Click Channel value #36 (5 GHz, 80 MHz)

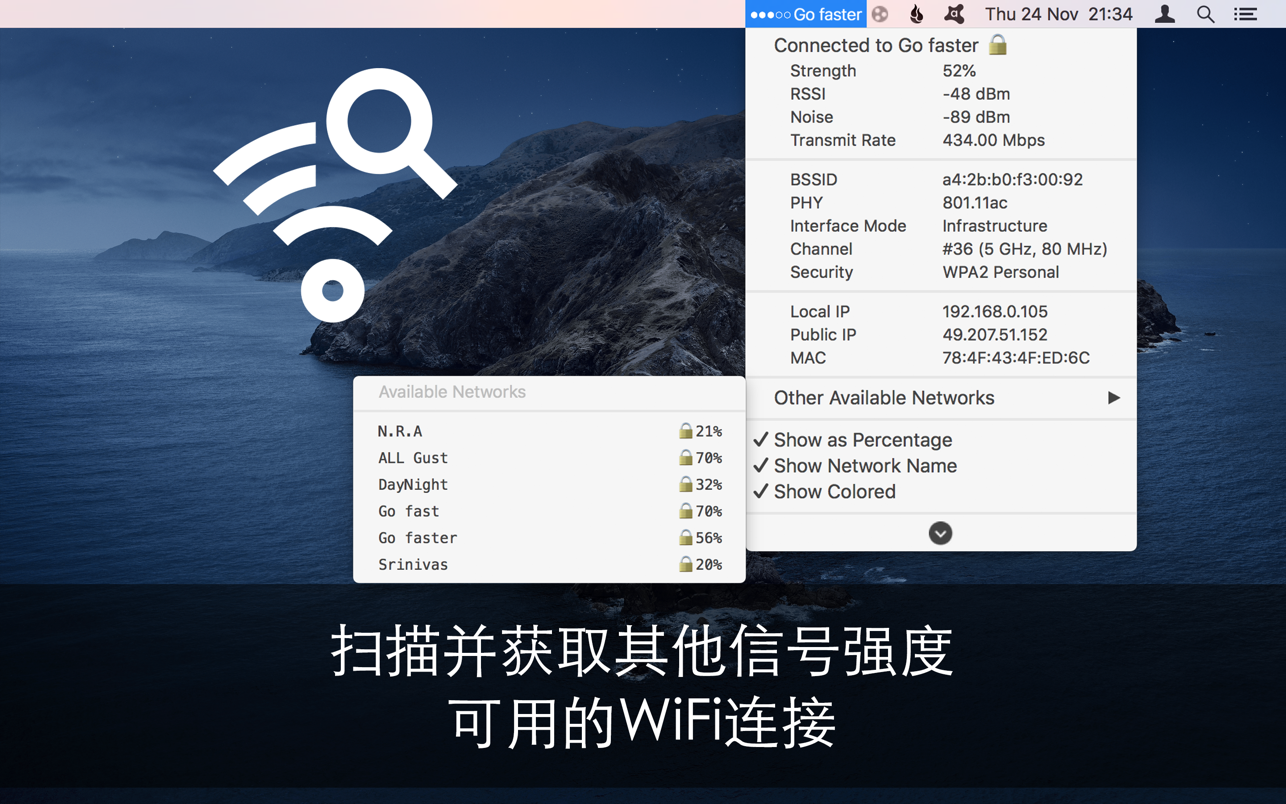click(x=1025, y=249)
